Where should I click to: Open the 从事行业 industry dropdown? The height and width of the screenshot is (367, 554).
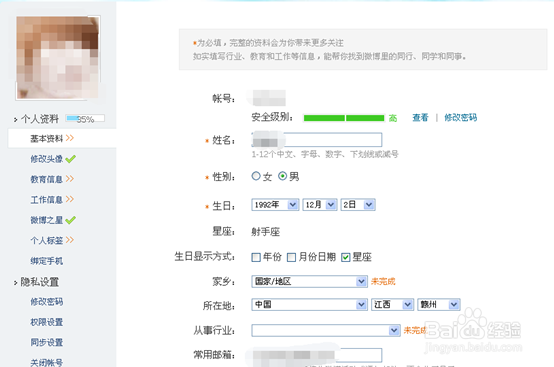coord(326,331)
